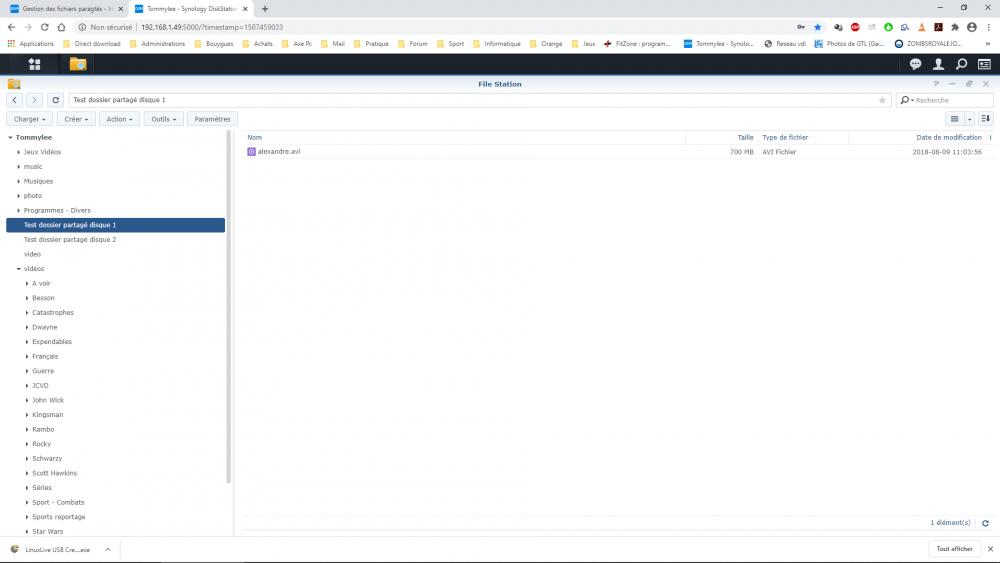This screenshot has height=563, width=1000.
Task: Select the alexandre.avi file
Action: [x=279, y=152]
